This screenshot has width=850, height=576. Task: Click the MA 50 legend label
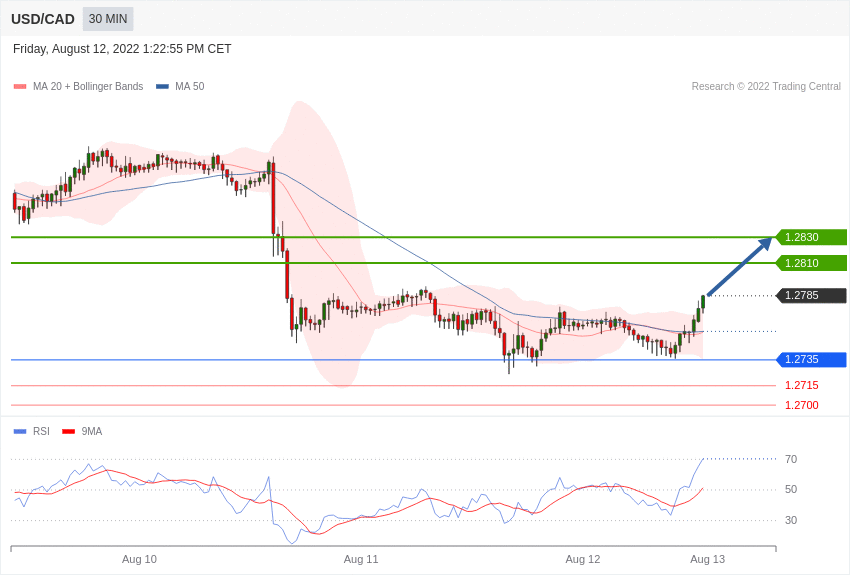[190, 86]
